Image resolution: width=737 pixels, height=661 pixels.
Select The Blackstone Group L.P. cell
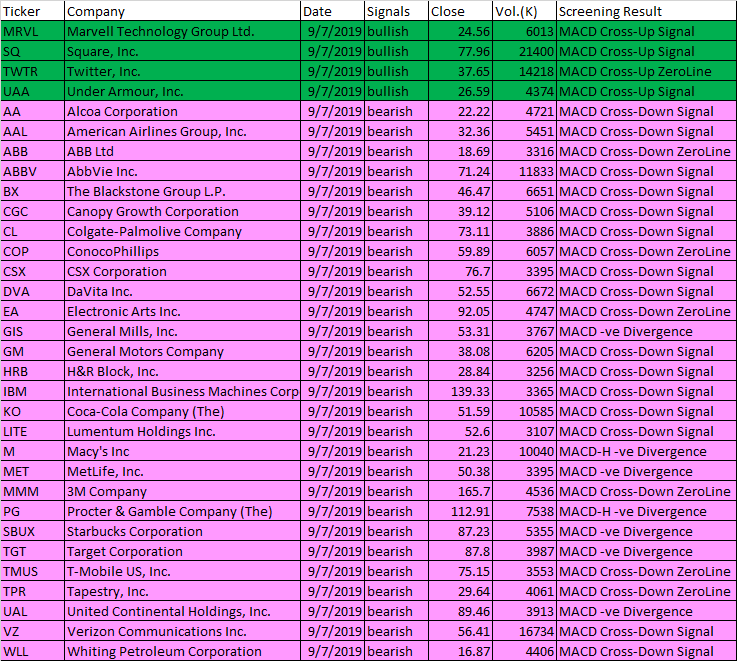182,191
